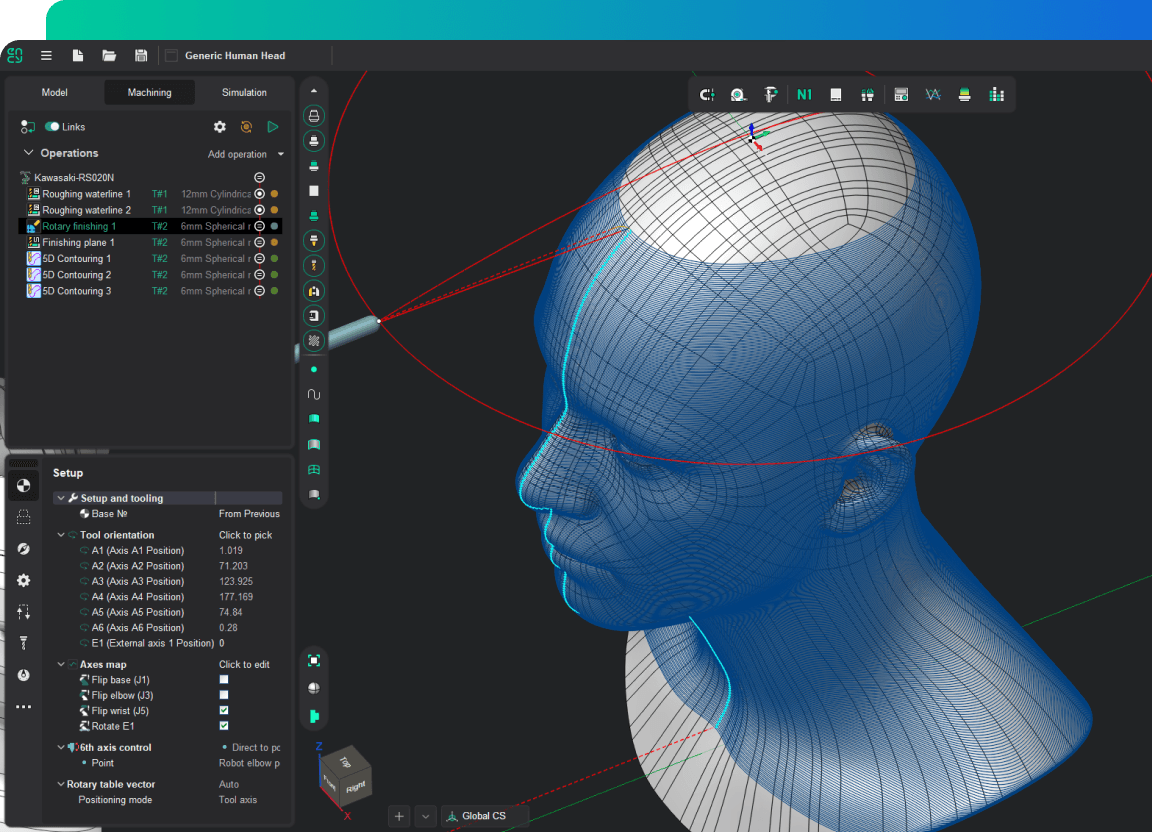
Task: Open operations settings gear icon
Action: pos(220,127)
